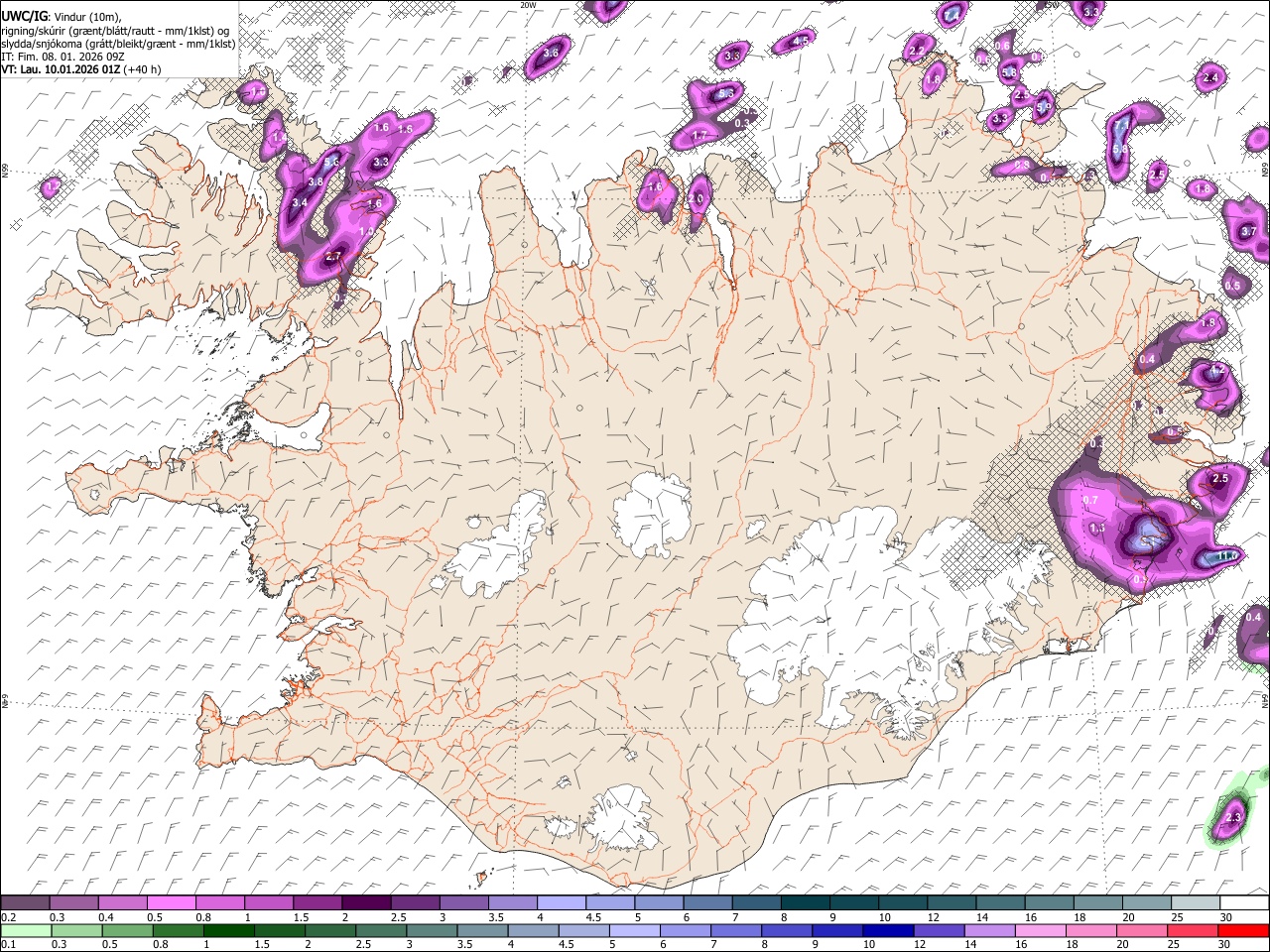Click the 'Vindur (10m)' header text
Viewport: 1270px width, 952px height.
85,17
